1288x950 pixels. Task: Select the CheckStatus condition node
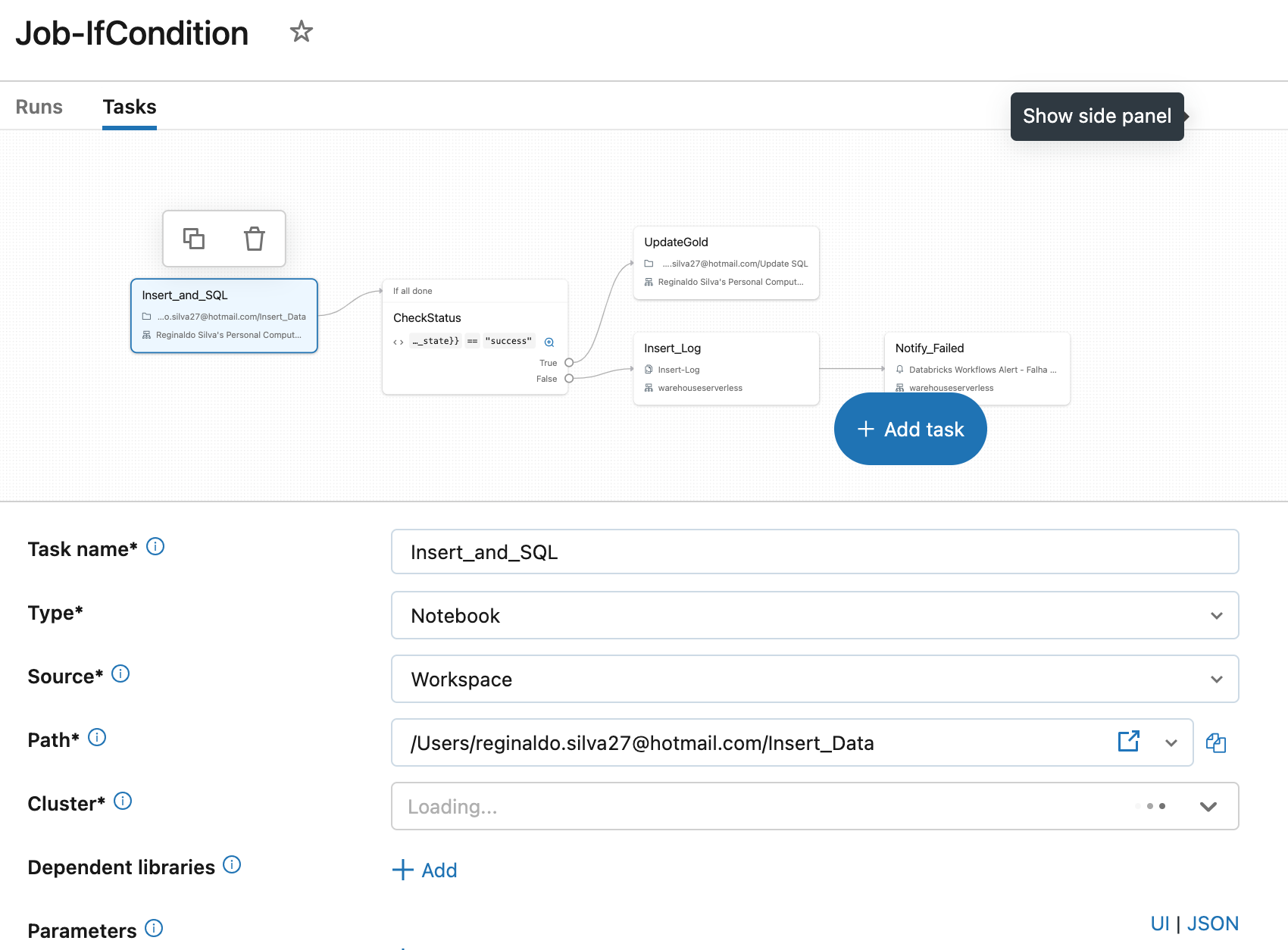point(475,337)
